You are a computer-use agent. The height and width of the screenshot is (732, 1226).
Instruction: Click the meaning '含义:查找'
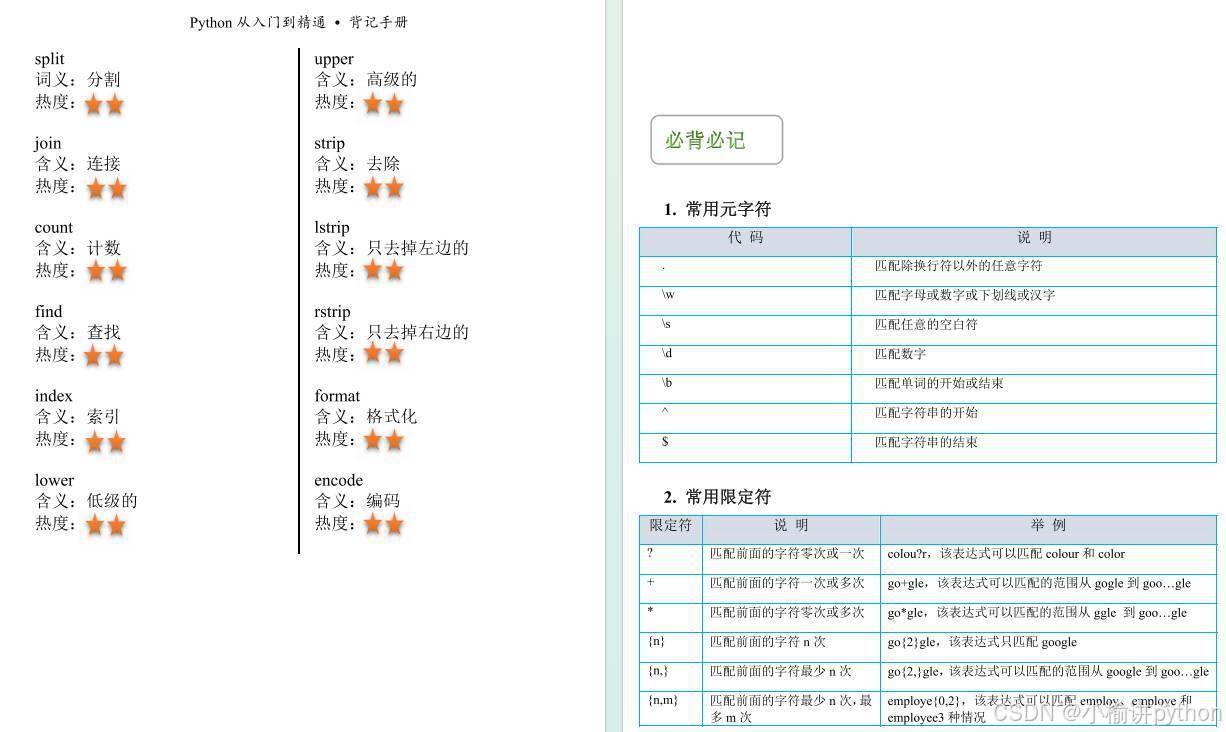click(77, 331)
